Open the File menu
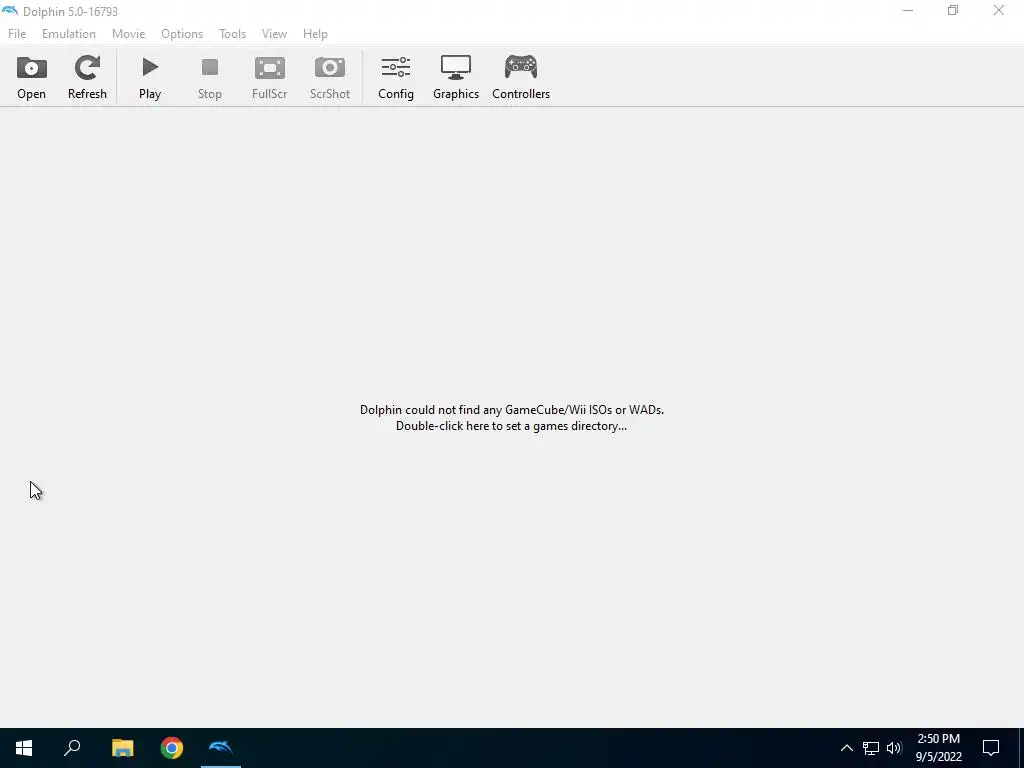Screen dimensions: 1024x768 point(17,34)
